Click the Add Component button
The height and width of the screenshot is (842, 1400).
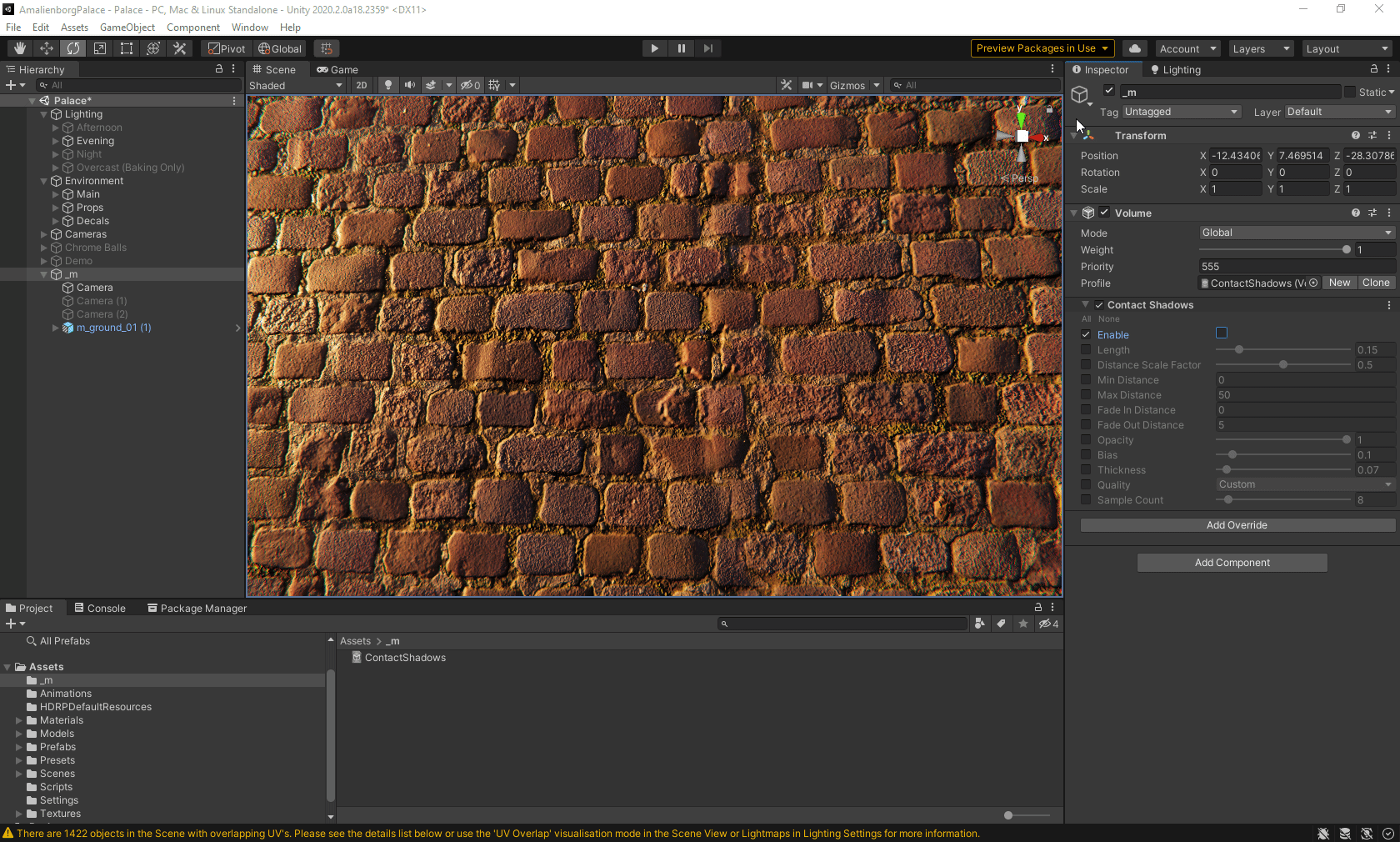pyautogui.click(x=1232, y=563)
